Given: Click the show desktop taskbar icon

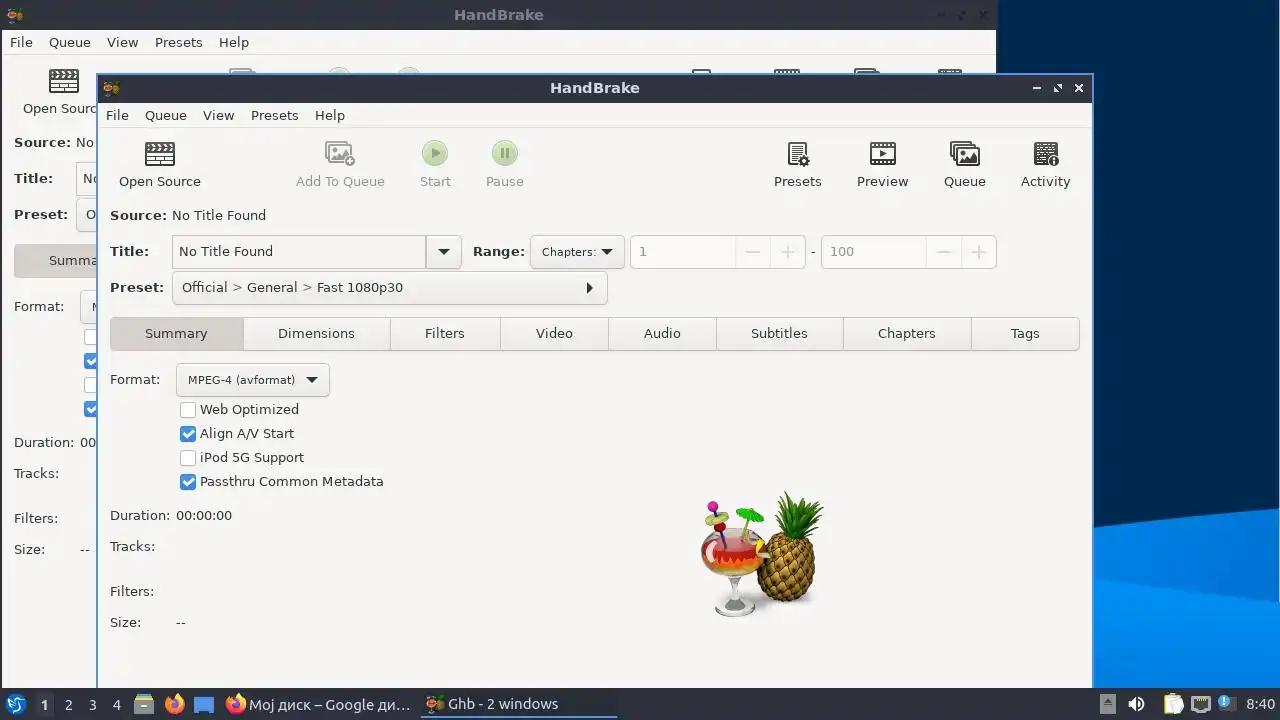Looking at the screenshot, I should (204, 704).
